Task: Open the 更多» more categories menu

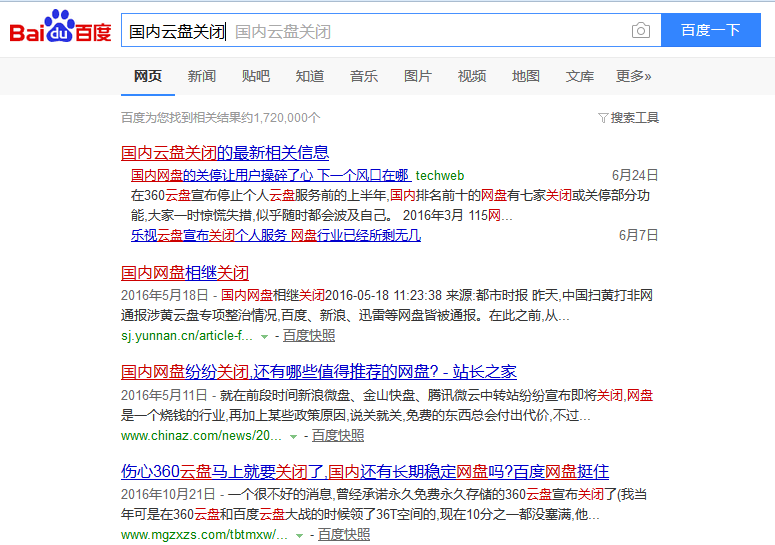Action: pyautogui.click(x=633, y=76)
